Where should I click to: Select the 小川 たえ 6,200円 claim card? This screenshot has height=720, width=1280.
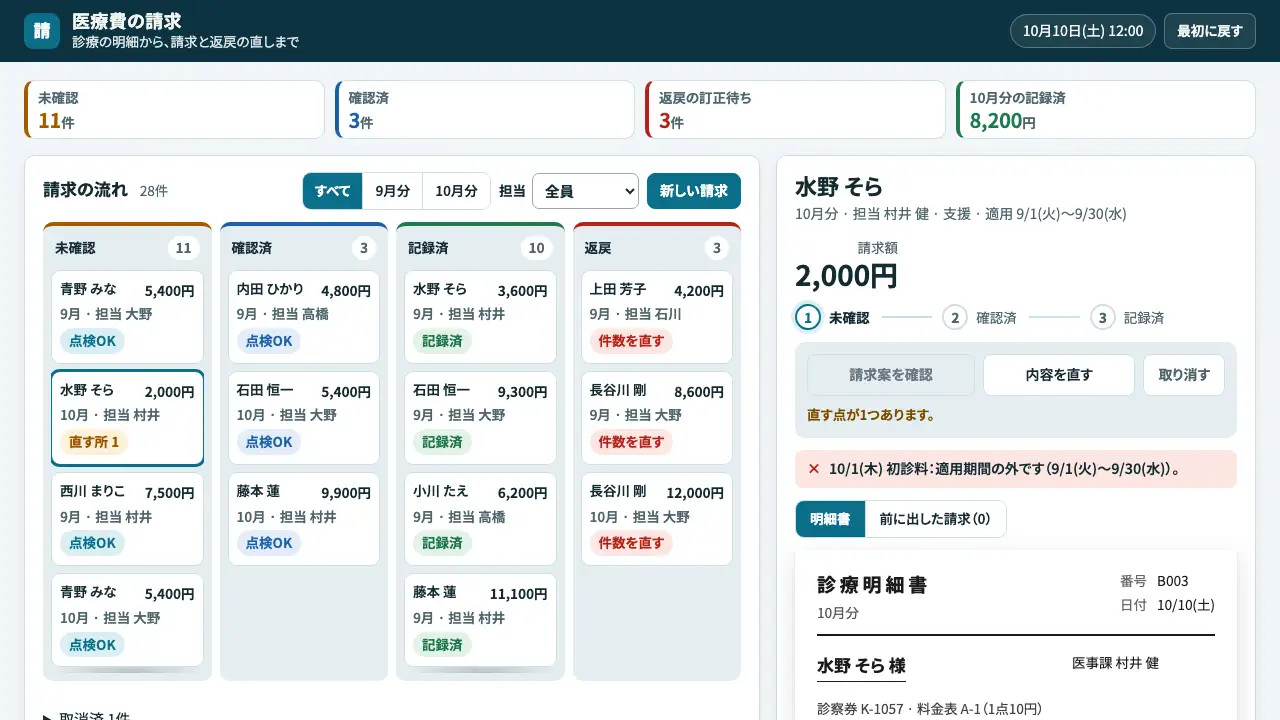tap(480, 519)
